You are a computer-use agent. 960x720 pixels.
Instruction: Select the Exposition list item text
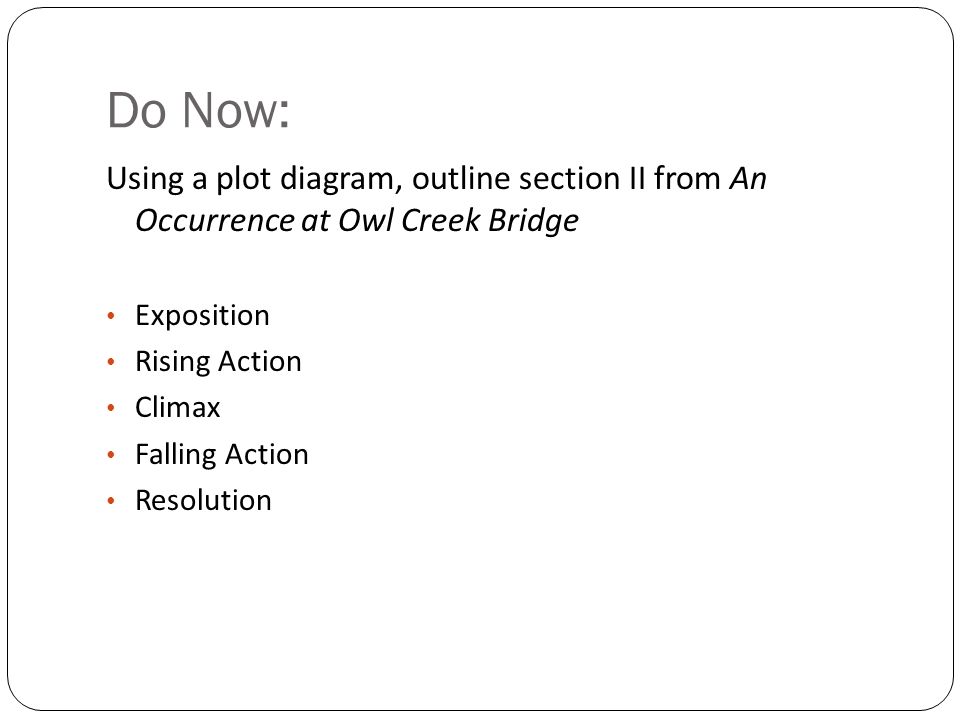[202, 316]
